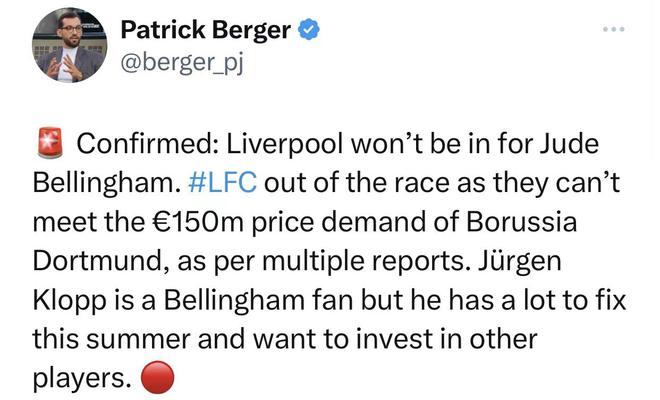Open Patrick Berger's profile picture

click(x=68, y=45)
